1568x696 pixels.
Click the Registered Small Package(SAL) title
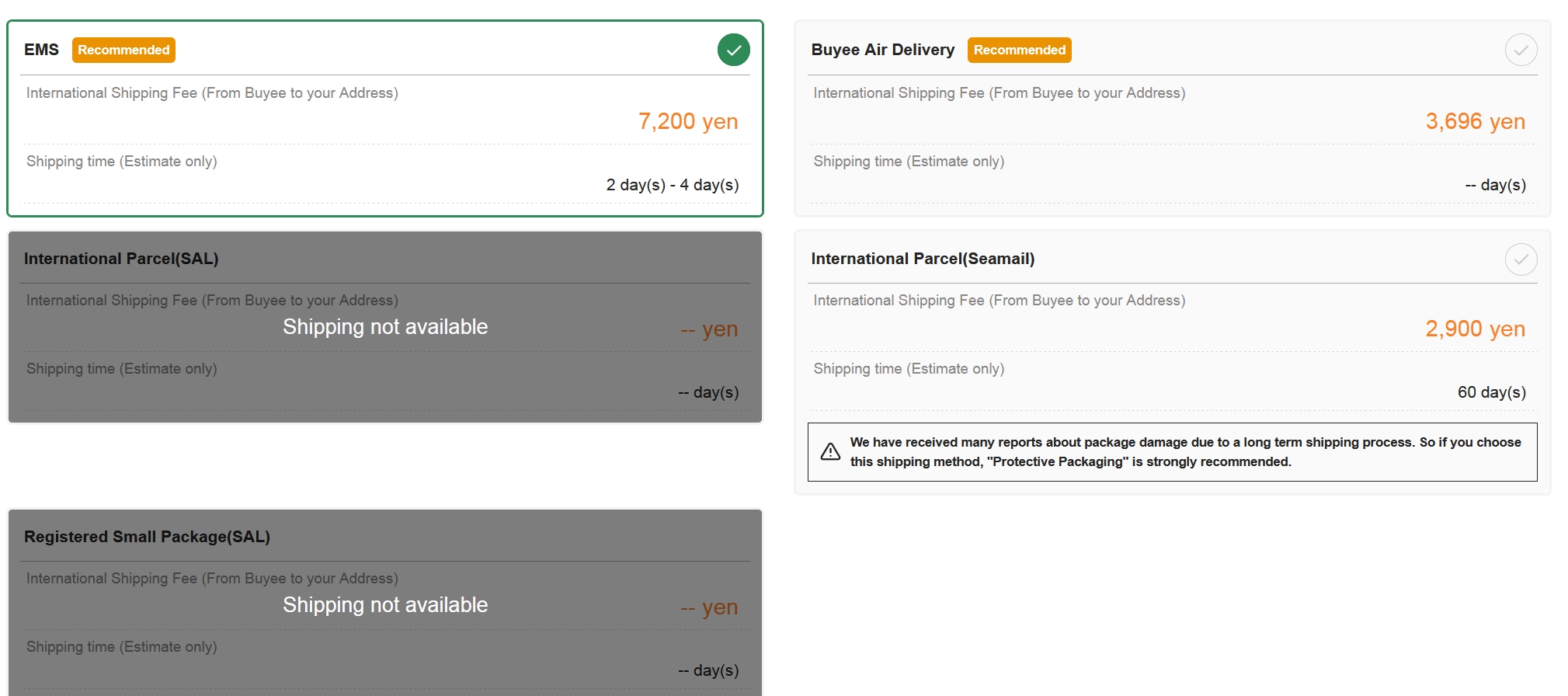click(147, 537)
